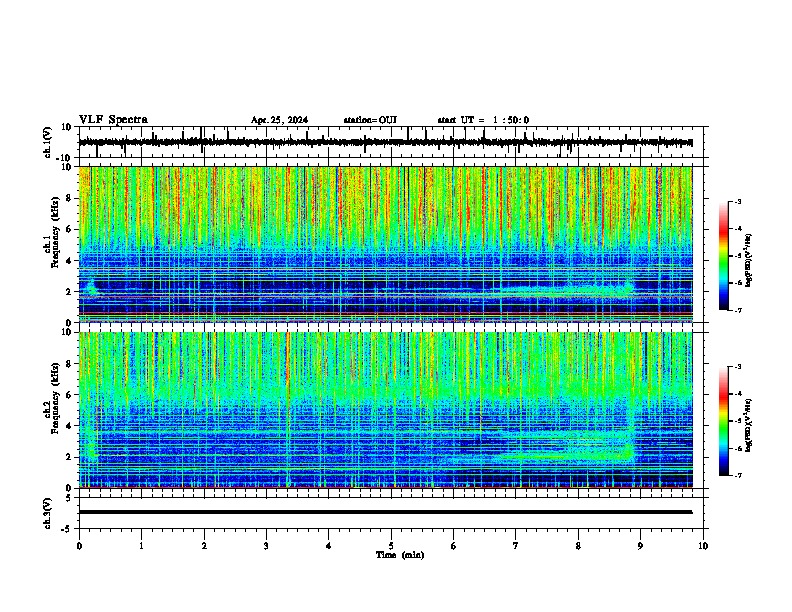
Task: Click the station label in the header
Action: pyautogui.click(x=370, y=120)
